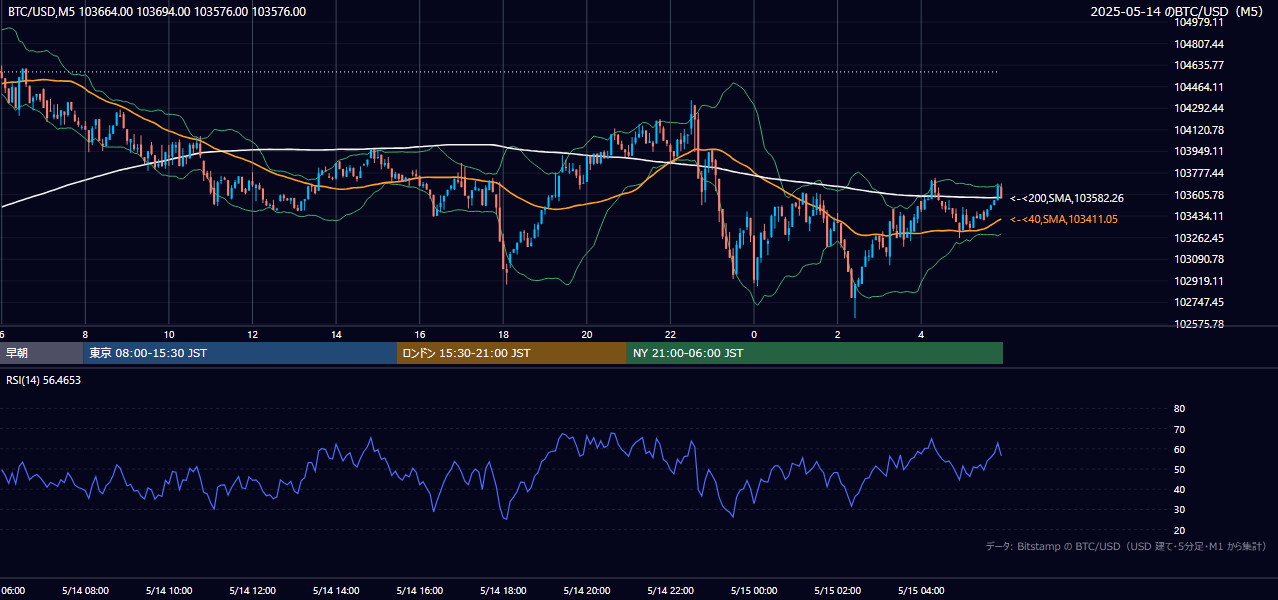
Task: Click hour 12 on the price chart axis
Action: coord(253,334)
